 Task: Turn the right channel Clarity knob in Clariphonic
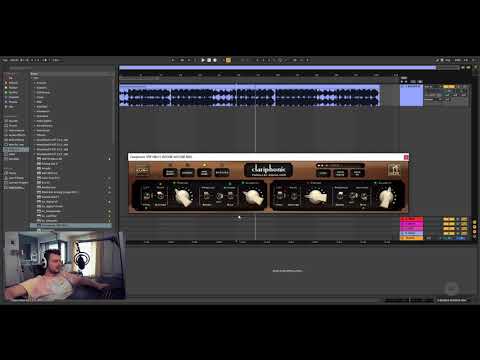click(x=386, y=197)
